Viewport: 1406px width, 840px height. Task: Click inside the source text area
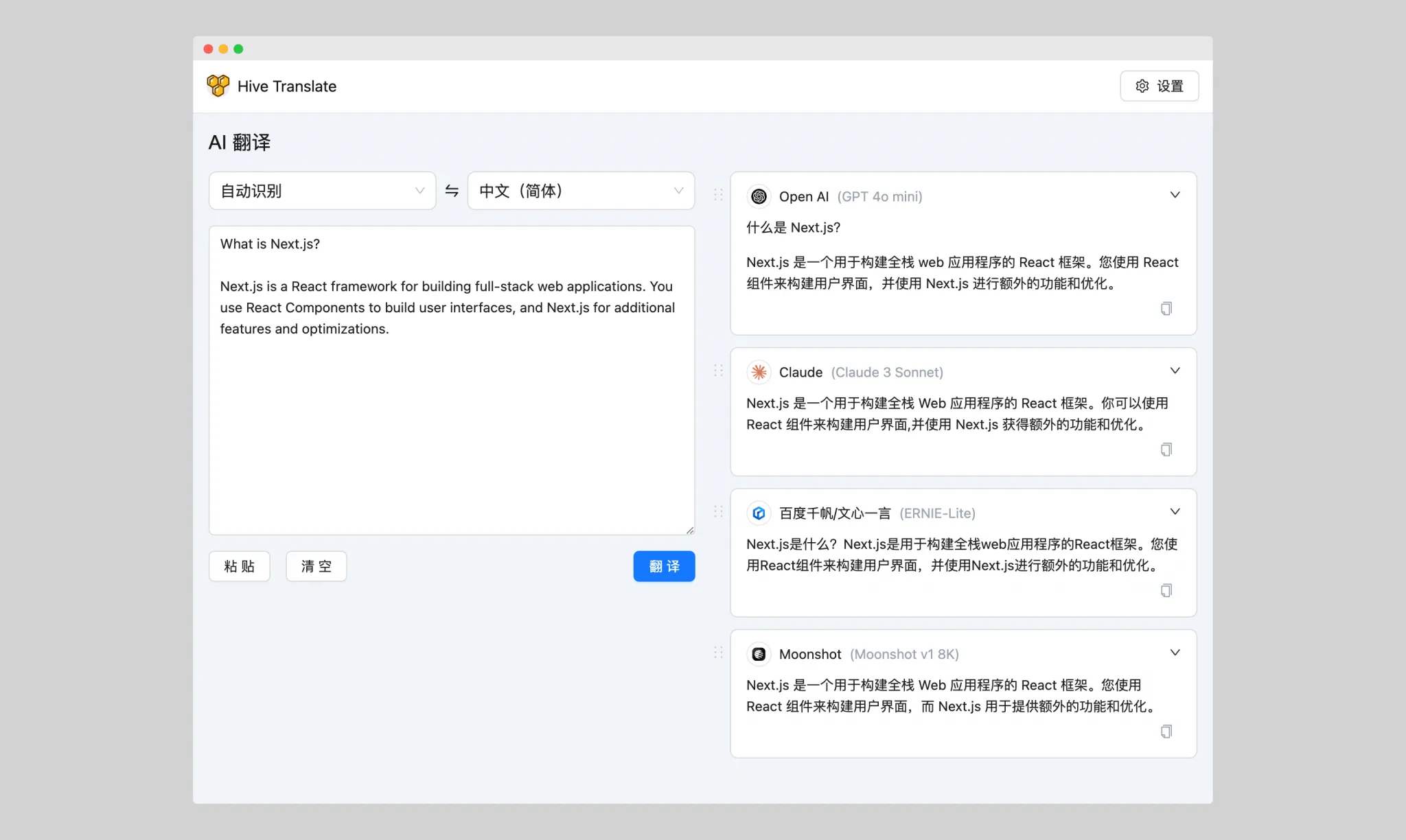pos(451,425)
